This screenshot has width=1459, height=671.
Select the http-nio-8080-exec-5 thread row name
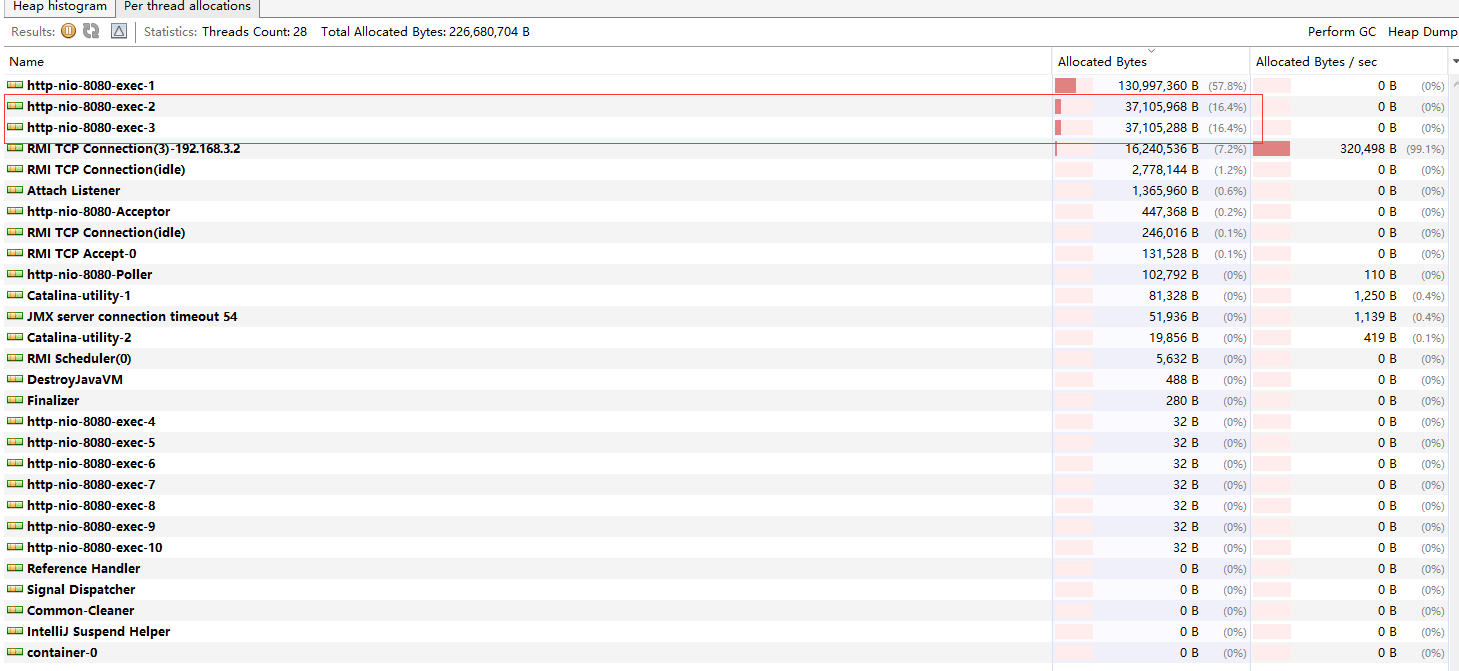pos(91,442)
